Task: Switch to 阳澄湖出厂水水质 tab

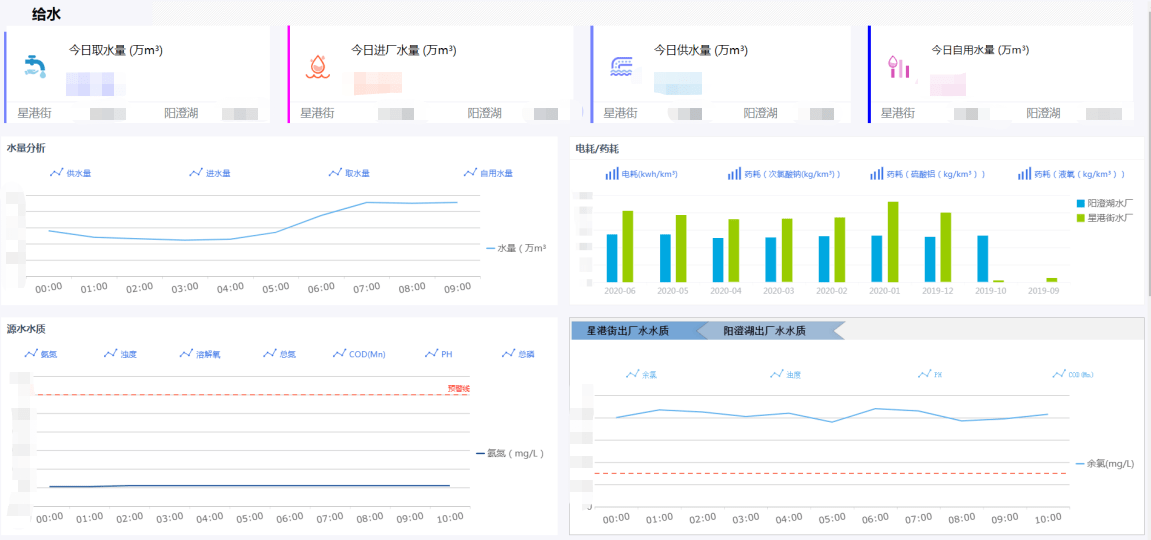Action: [765, 330]
